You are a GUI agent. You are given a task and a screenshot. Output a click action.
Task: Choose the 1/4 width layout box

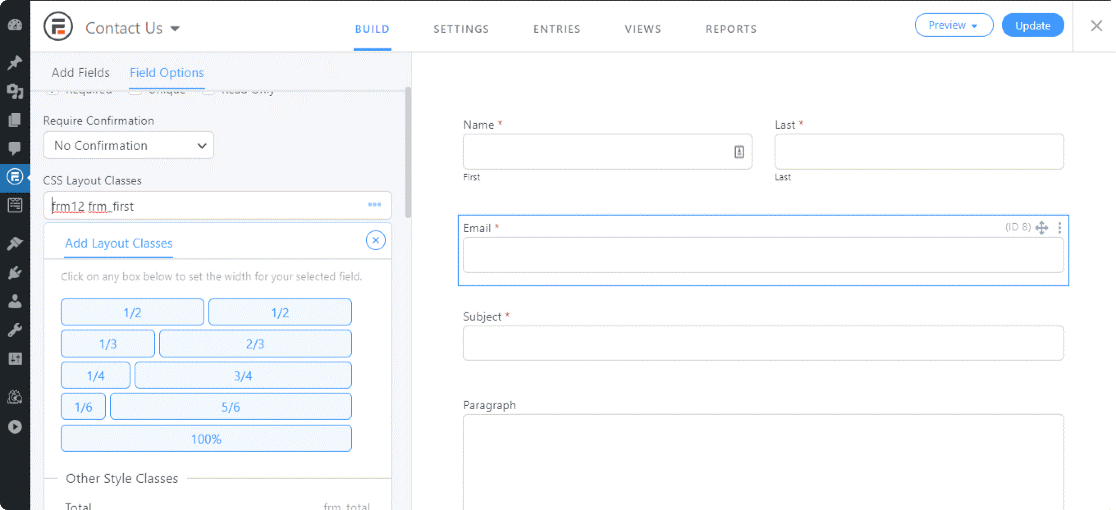pyautogui.click(x=95, y=376)
